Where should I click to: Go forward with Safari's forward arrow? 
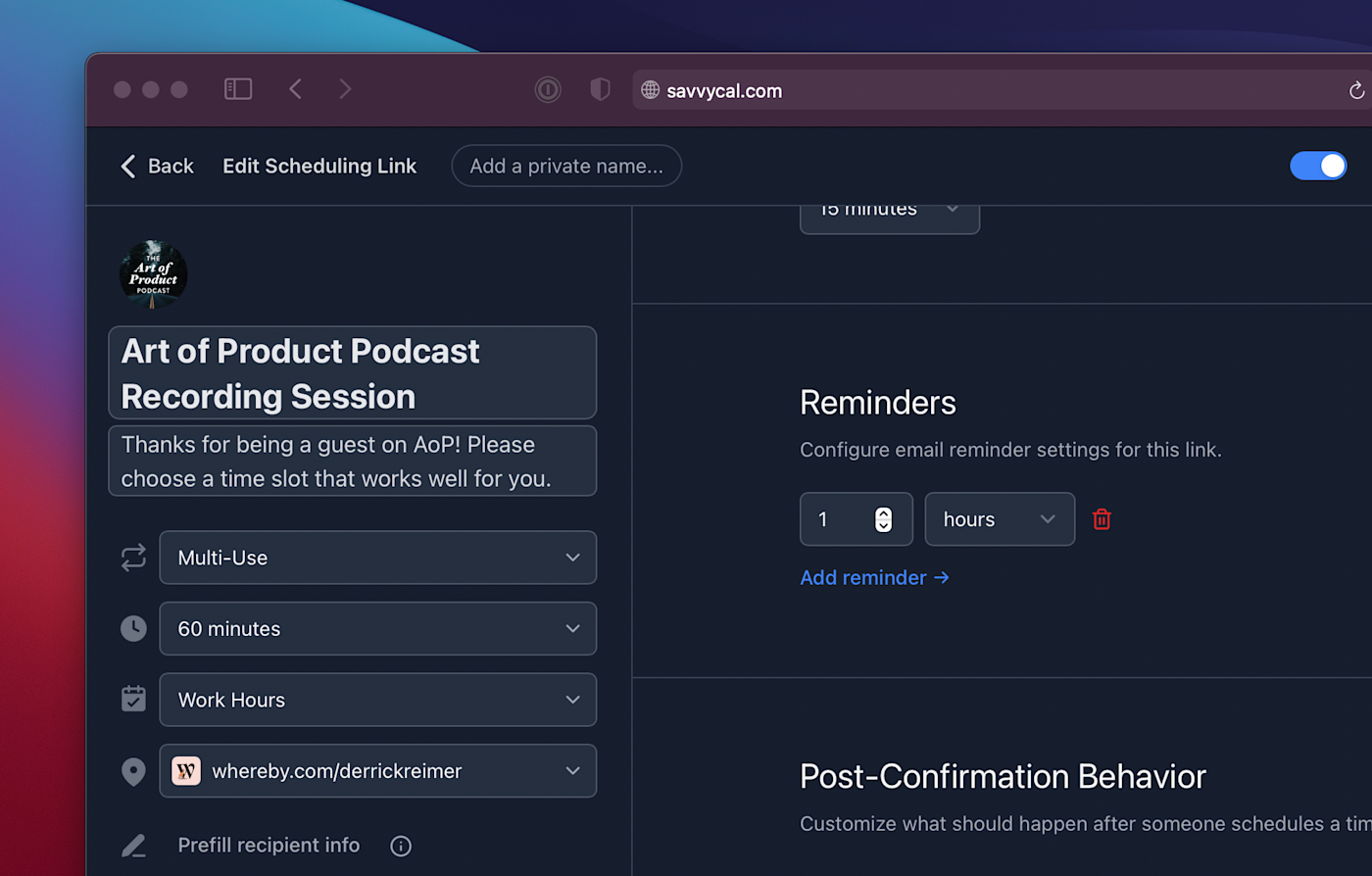[x=345, y=89]
